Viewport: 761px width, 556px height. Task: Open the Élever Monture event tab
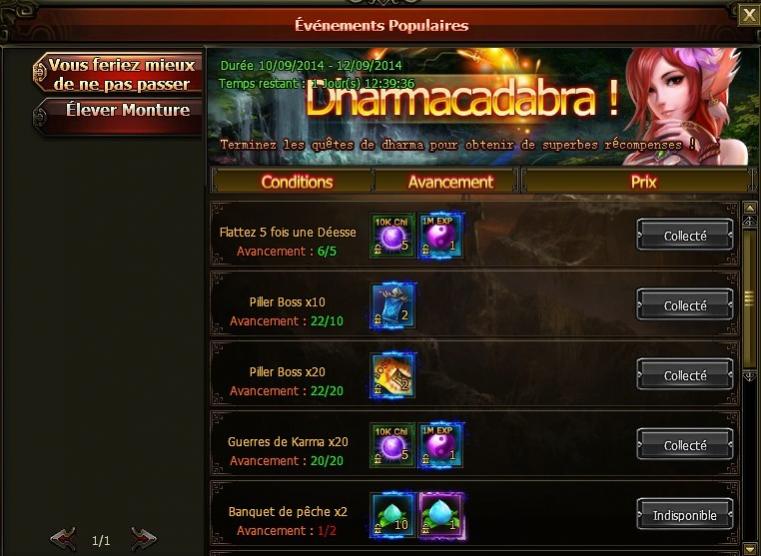(118, 116)
